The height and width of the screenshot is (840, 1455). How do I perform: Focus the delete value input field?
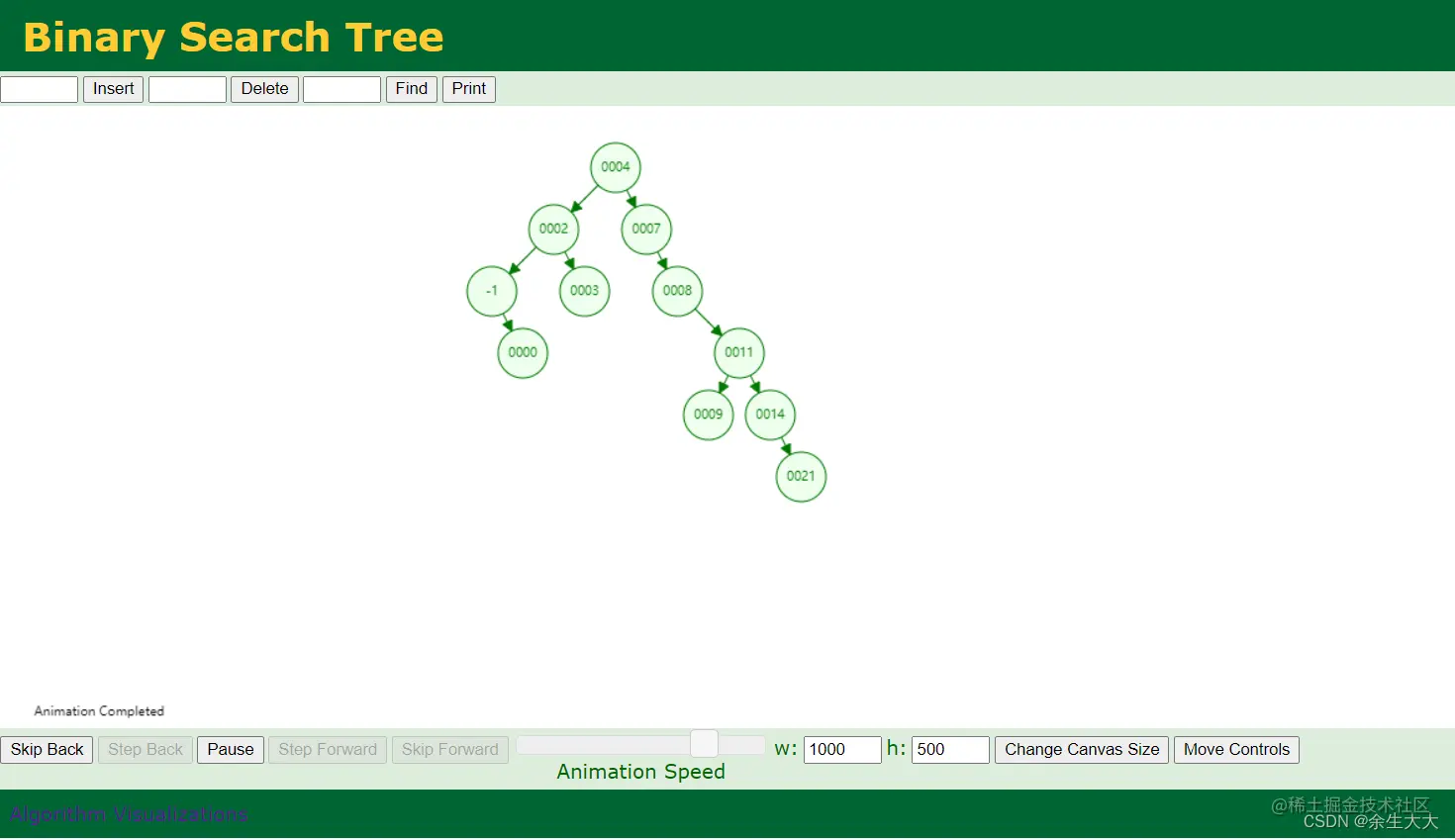coord(188,89)
